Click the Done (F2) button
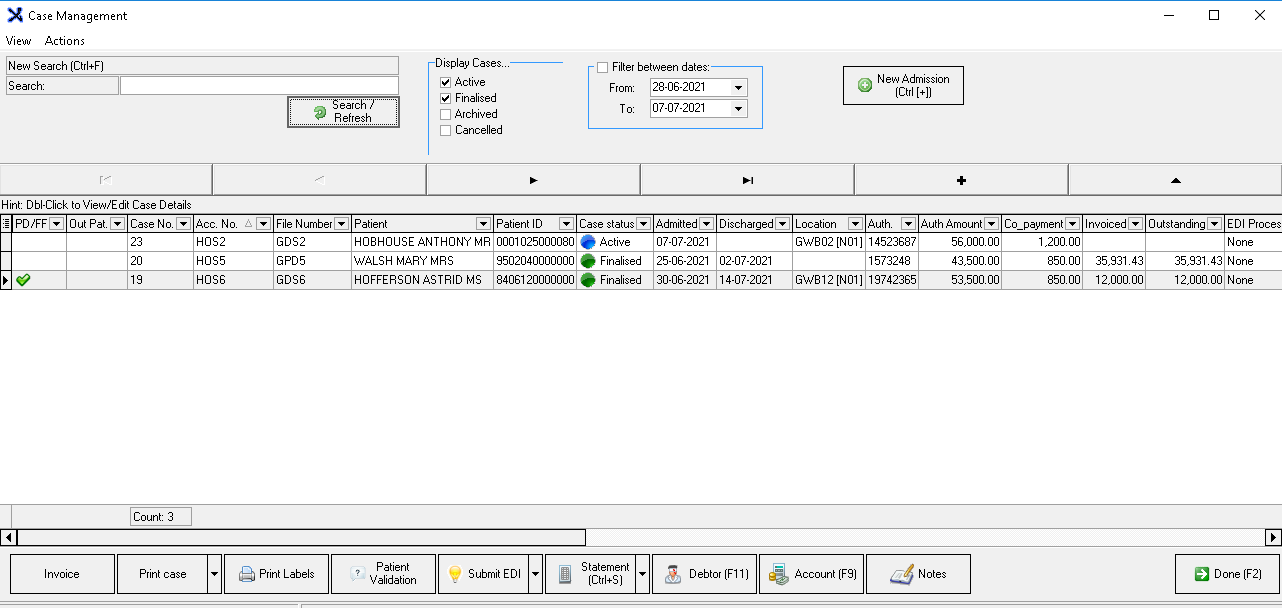This screenshot has height=608, width=1282. pyautogui.click(x=1227, y=574)
